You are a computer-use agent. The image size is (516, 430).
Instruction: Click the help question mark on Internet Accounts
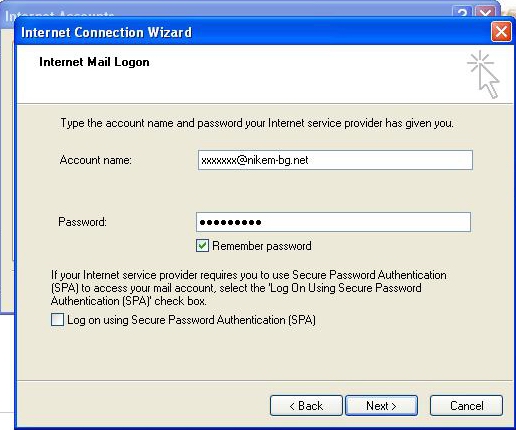point(462,13)
